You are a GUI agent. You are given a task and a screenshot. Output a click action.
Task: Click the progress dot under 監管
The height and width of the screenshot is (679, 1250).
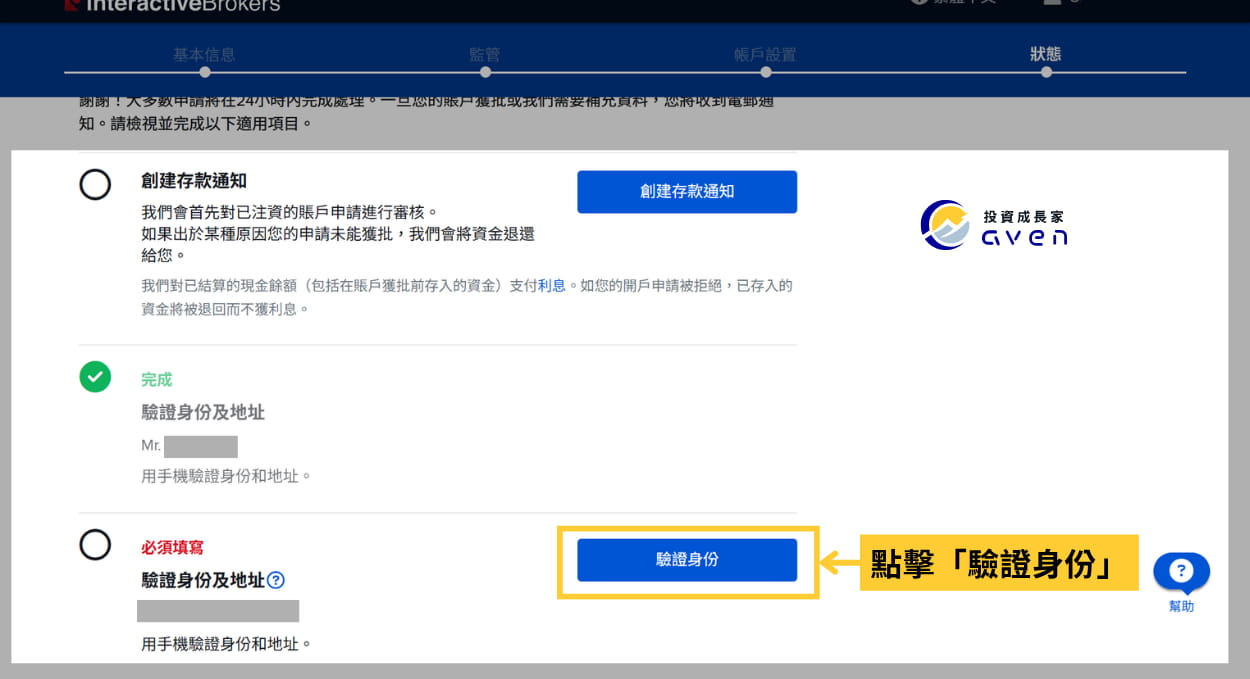click(485, 72)
